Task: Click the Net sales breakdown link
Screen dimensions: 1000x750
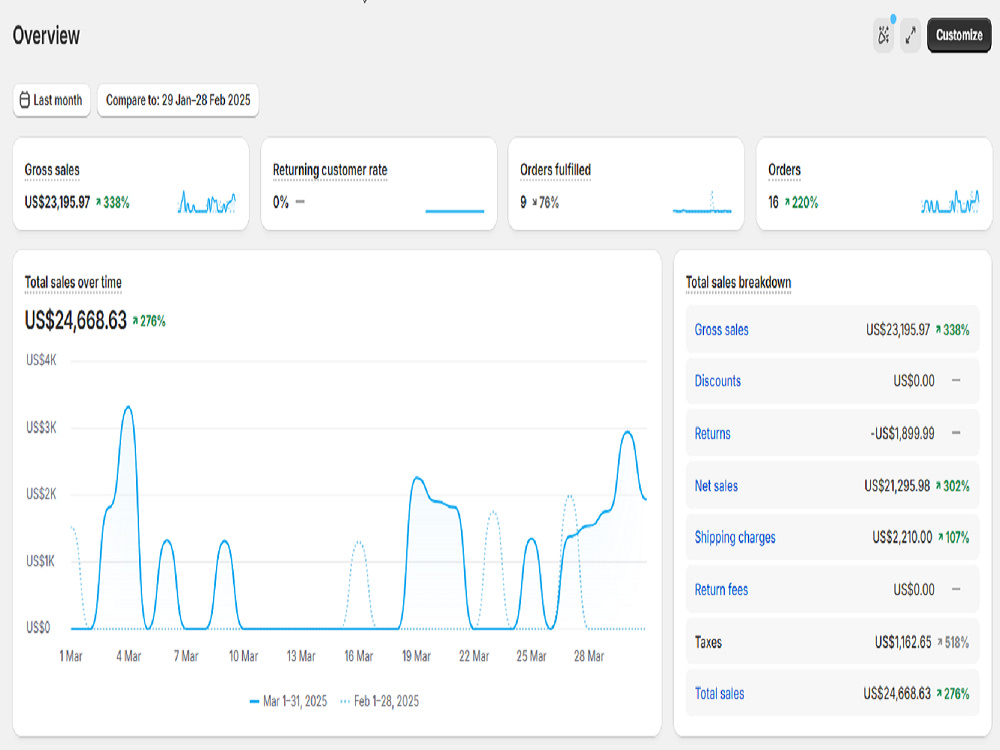Action: click(x=716, y=486)
